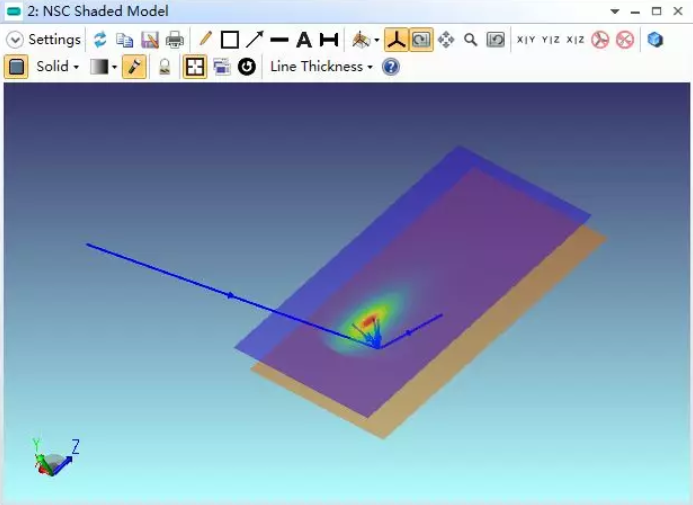Toggle the flashlight lighting button

point(133,67)
